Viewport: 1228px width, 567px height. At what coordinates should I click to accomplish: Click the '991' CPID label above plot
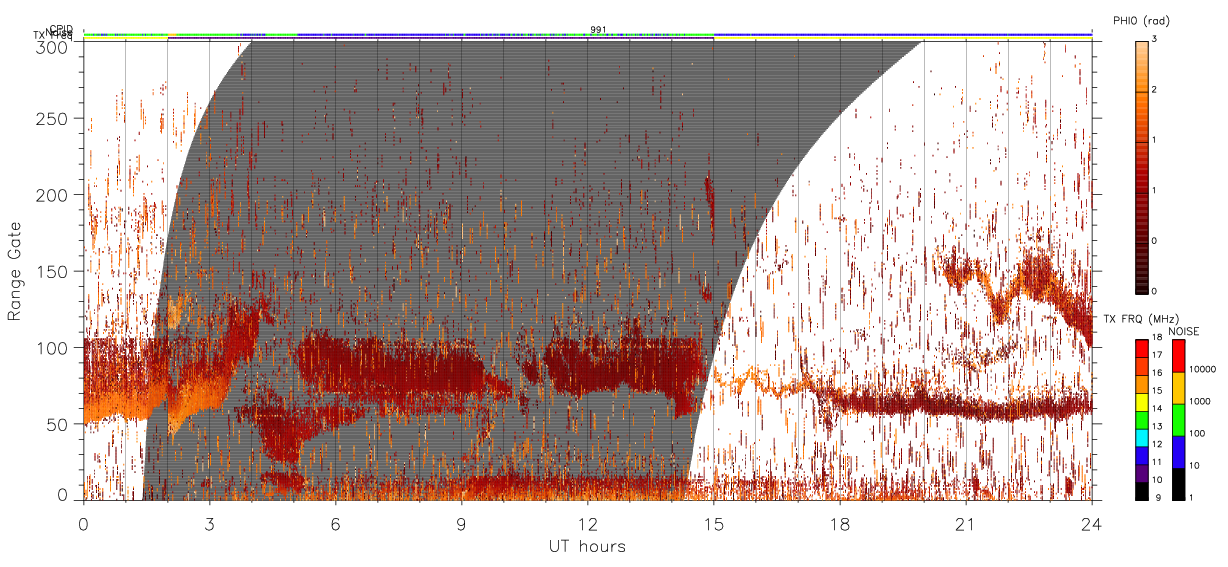coord(598,29)
